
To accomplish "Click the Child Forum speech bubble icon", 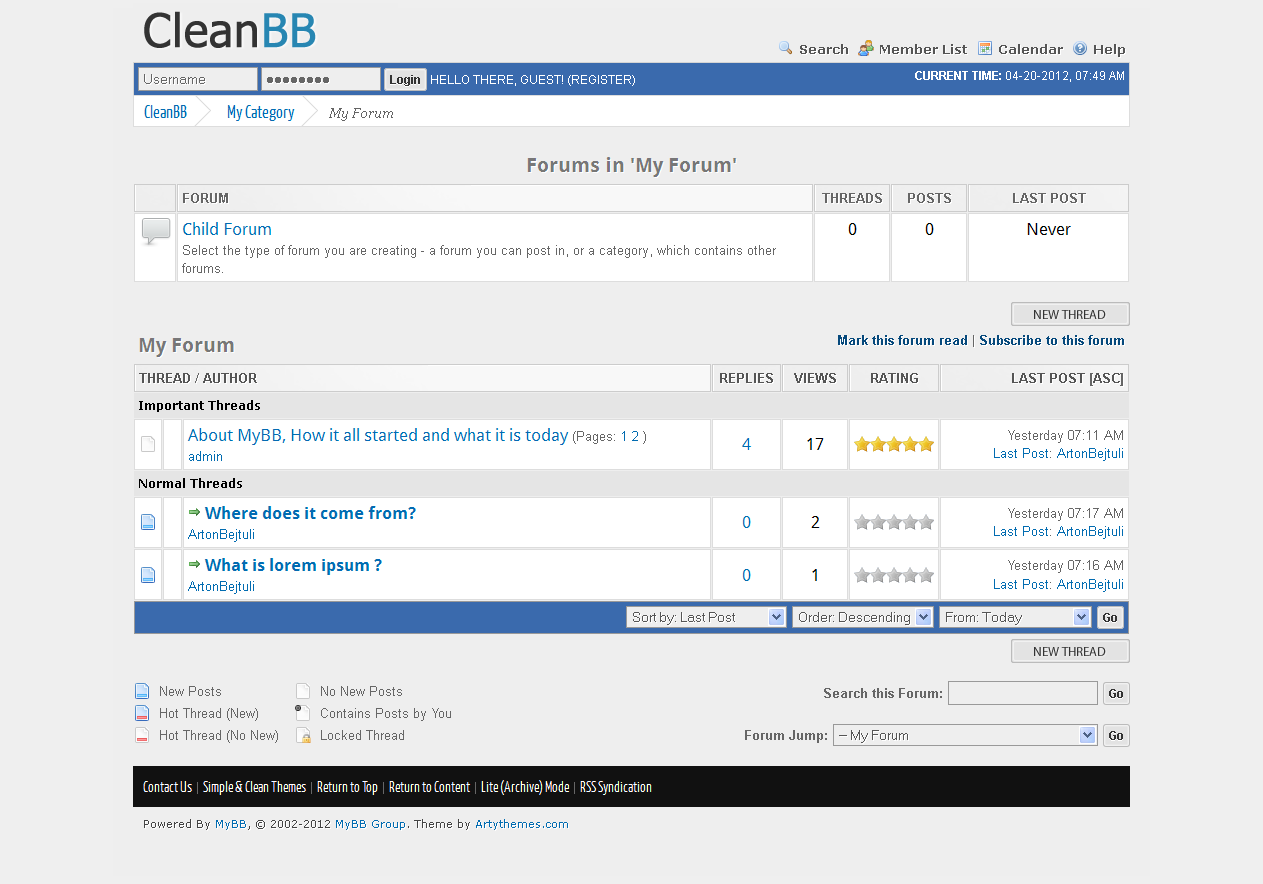I will point(155,232).
